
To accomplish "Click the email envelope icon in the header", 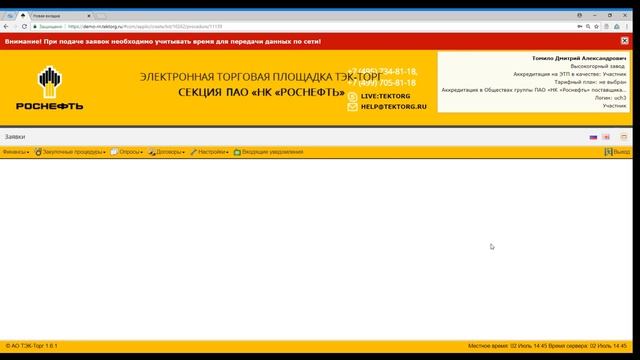I will (x=352, y=107).
